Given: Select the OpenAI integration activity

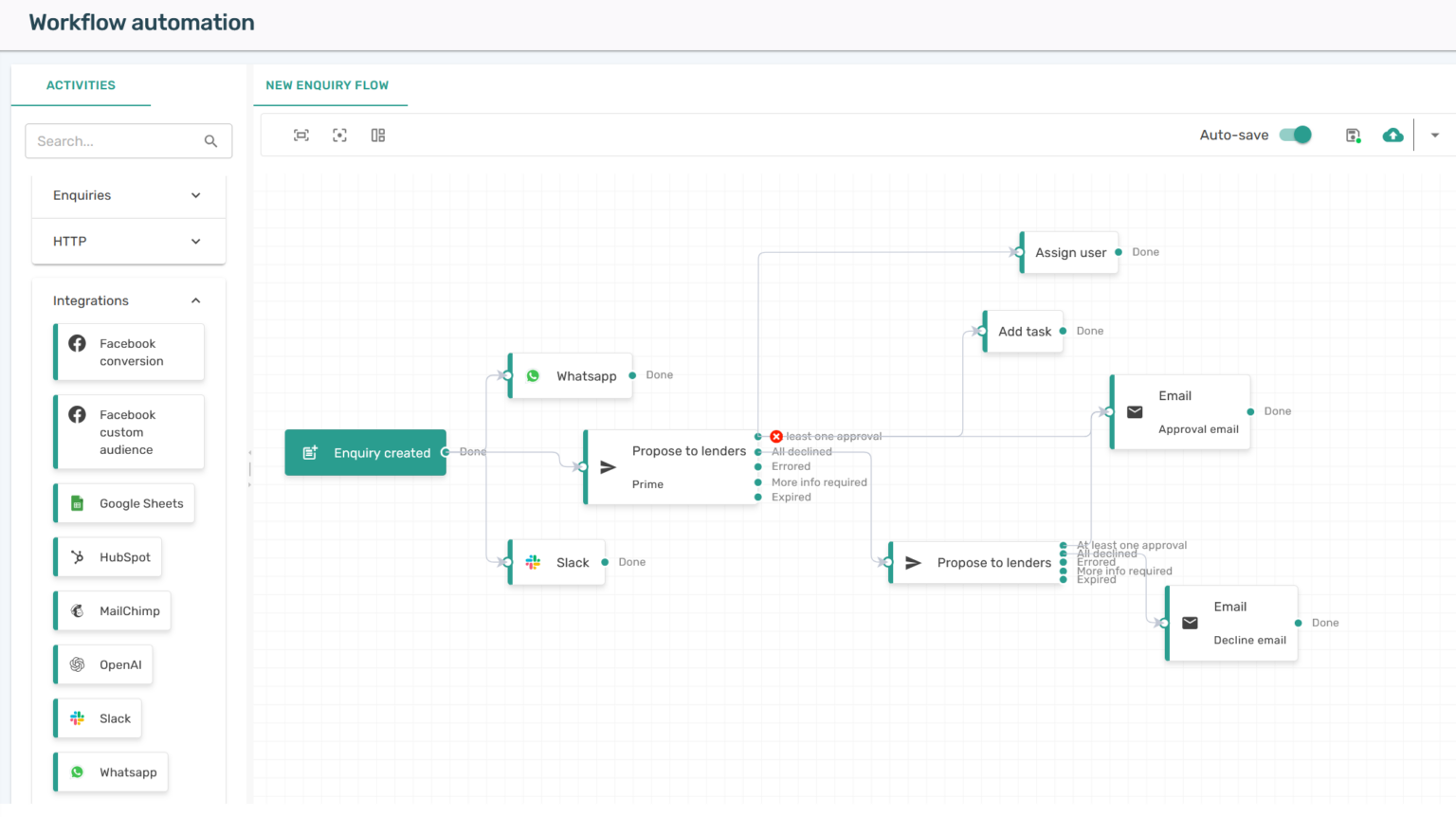Looking at the screenshot, I should [x=103, y=664].
